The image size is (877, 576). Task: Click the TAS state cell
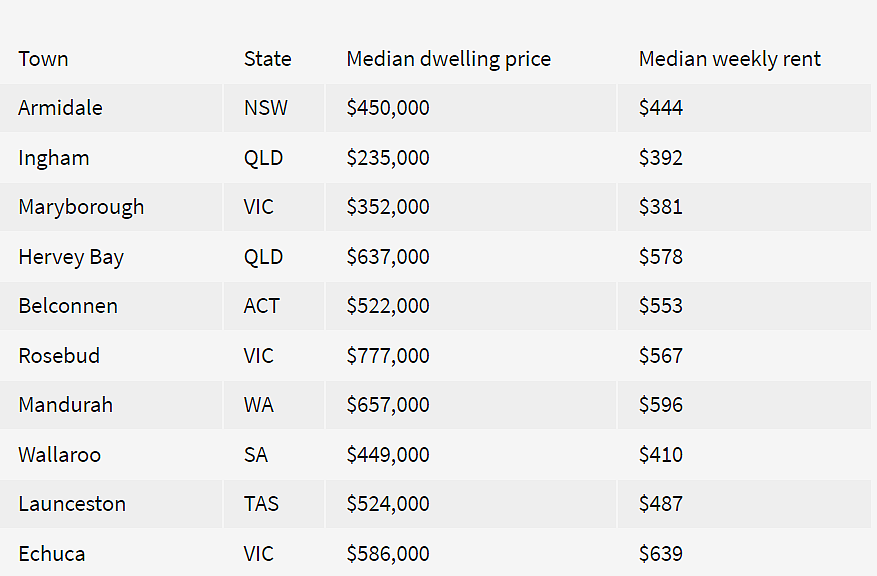(x=261, y=504)
